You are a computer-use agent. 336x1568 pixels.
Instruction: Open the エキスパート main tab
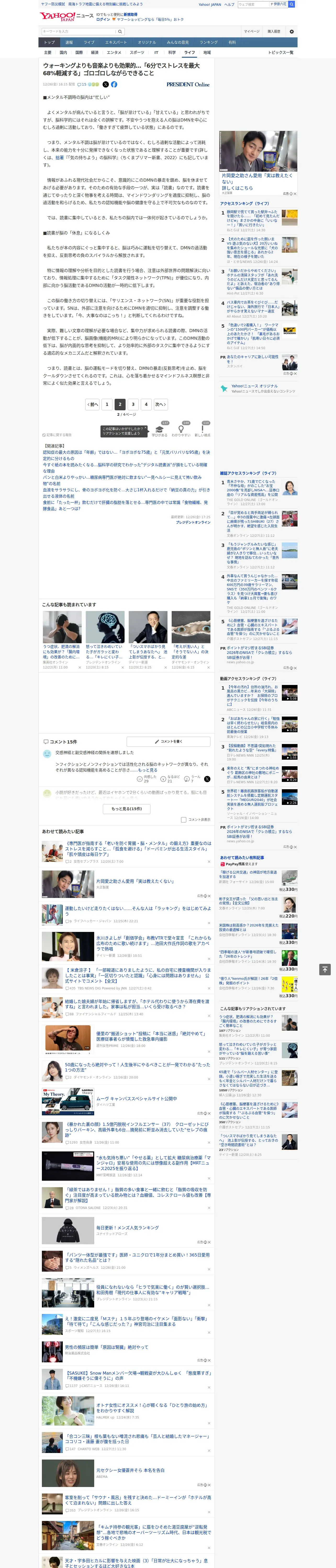116,42
